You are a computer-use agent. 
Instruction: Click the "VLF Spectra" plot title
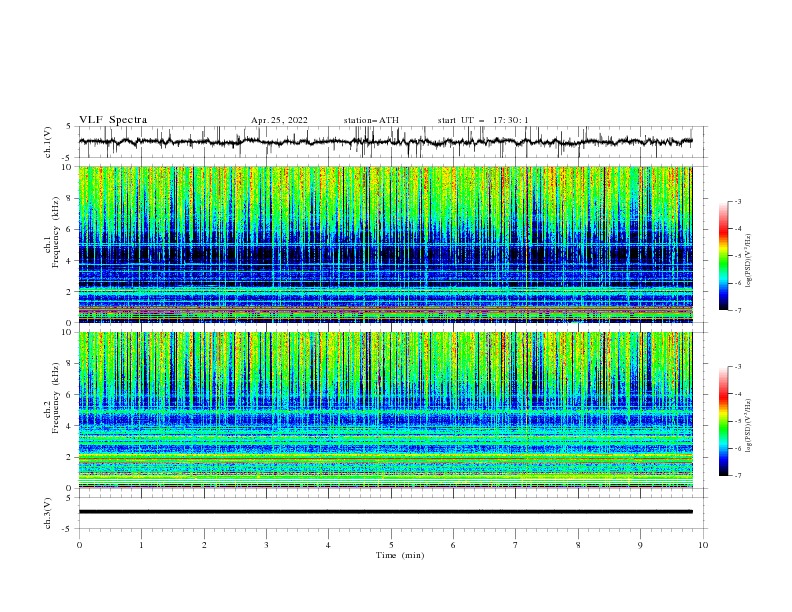click(x=113, y=120)
